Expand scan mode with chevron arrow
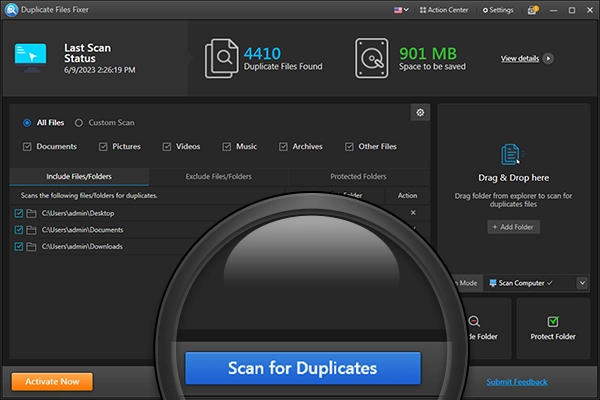This screenshot has height=400, width=600. 582,283
